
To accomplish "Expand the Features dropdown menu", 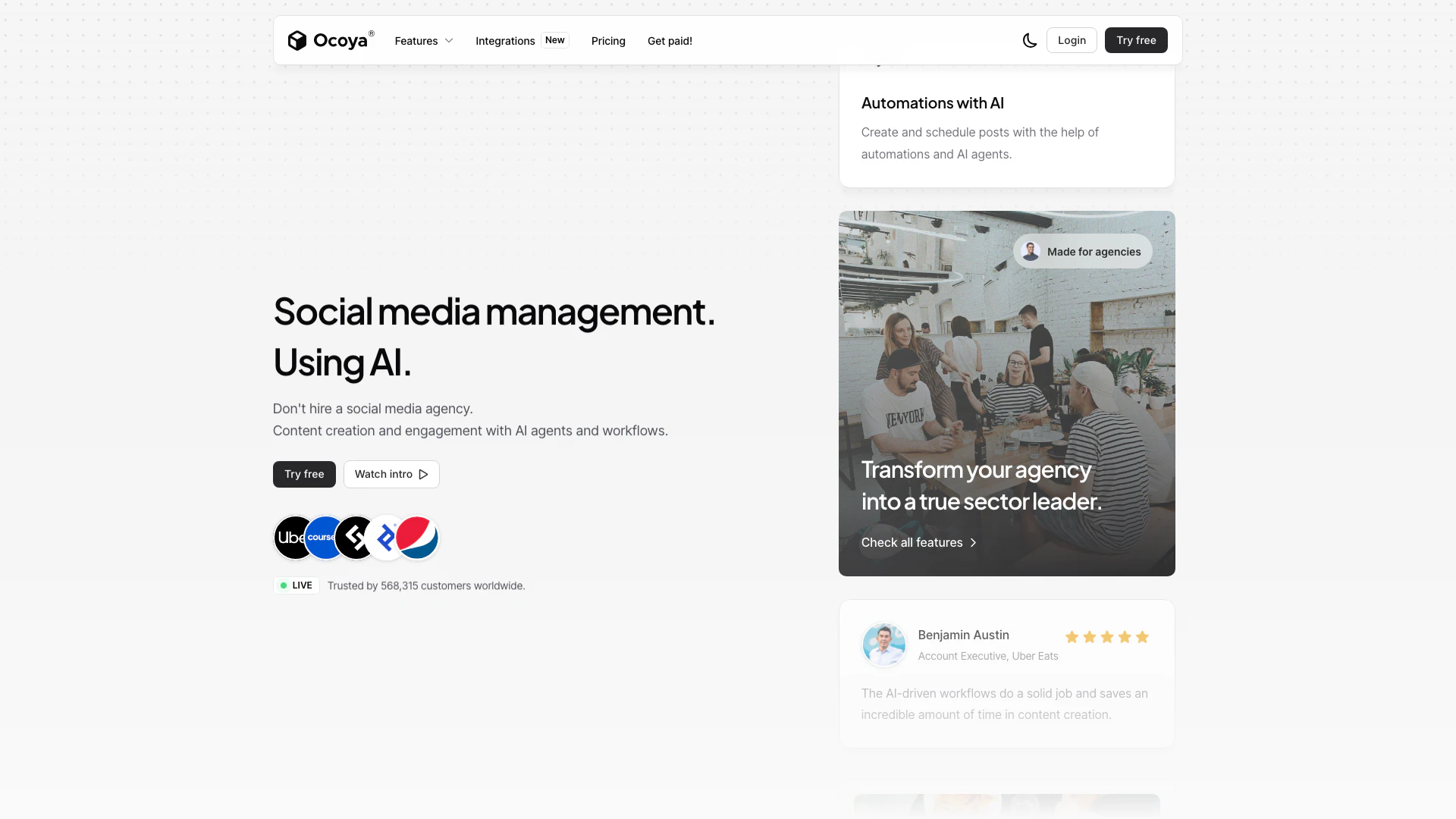I will click(424, 41).
